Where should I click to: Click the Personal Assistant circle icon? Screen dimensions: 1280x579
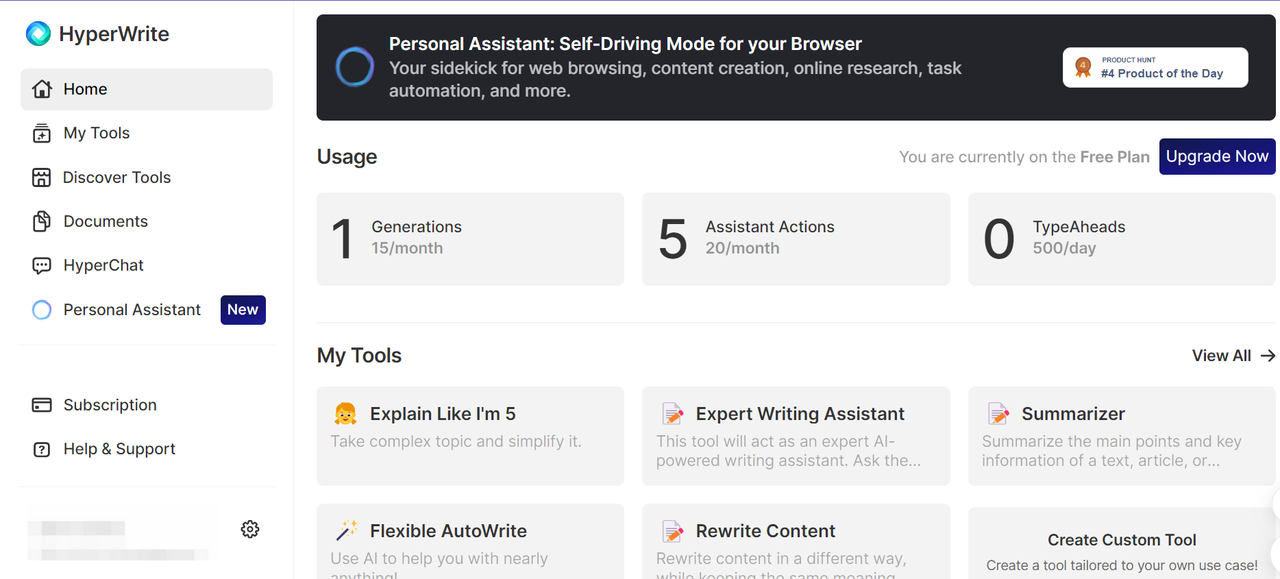coord(42,310)
